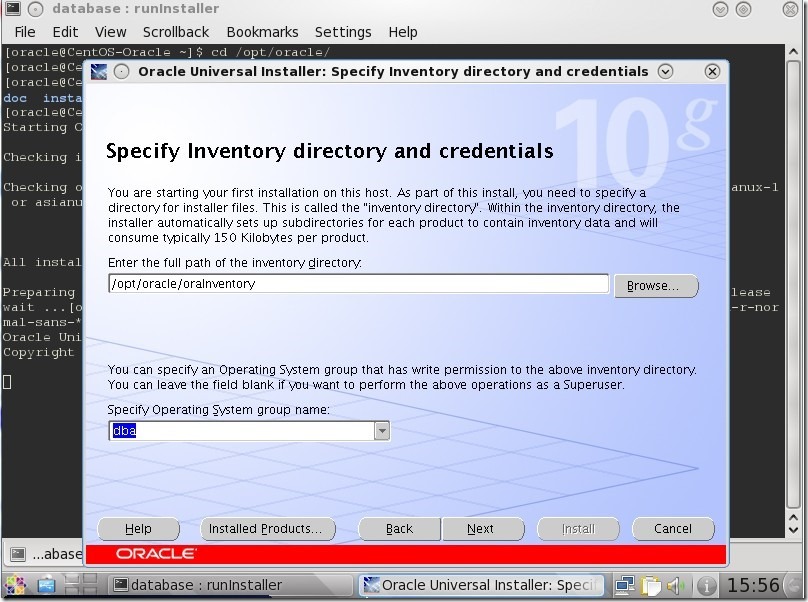
Task: Open the clipboard tray icon
Action: [x=652, y=585]
